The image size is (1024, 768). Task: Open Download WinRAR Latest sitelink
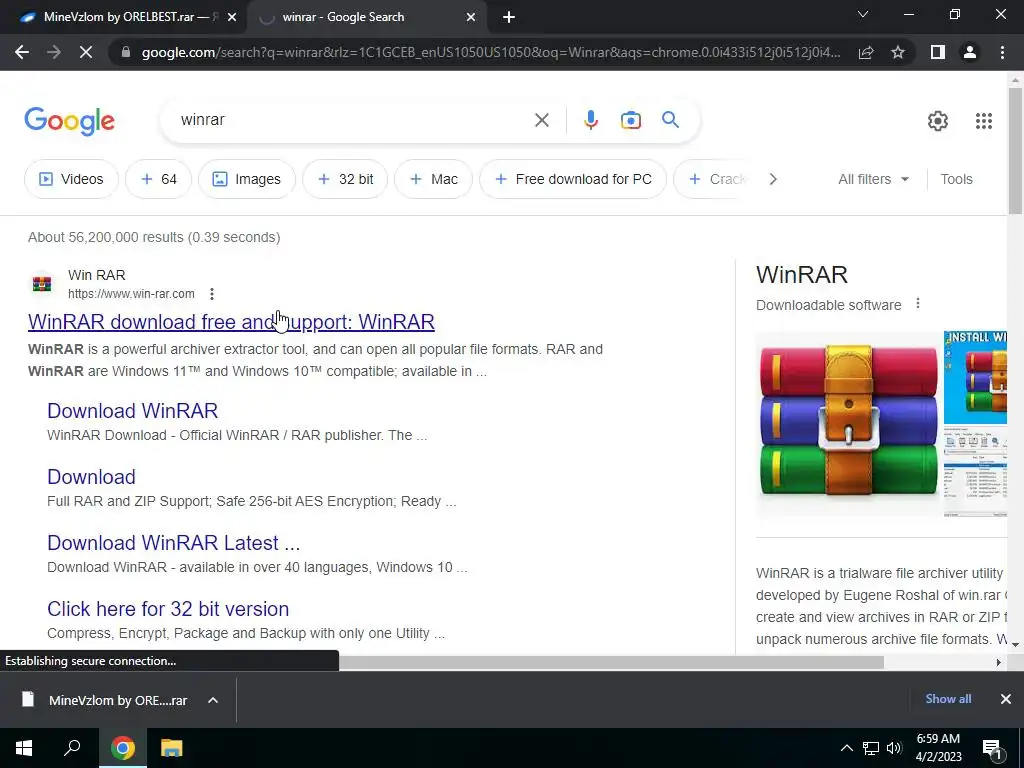[x=174, y=543]
